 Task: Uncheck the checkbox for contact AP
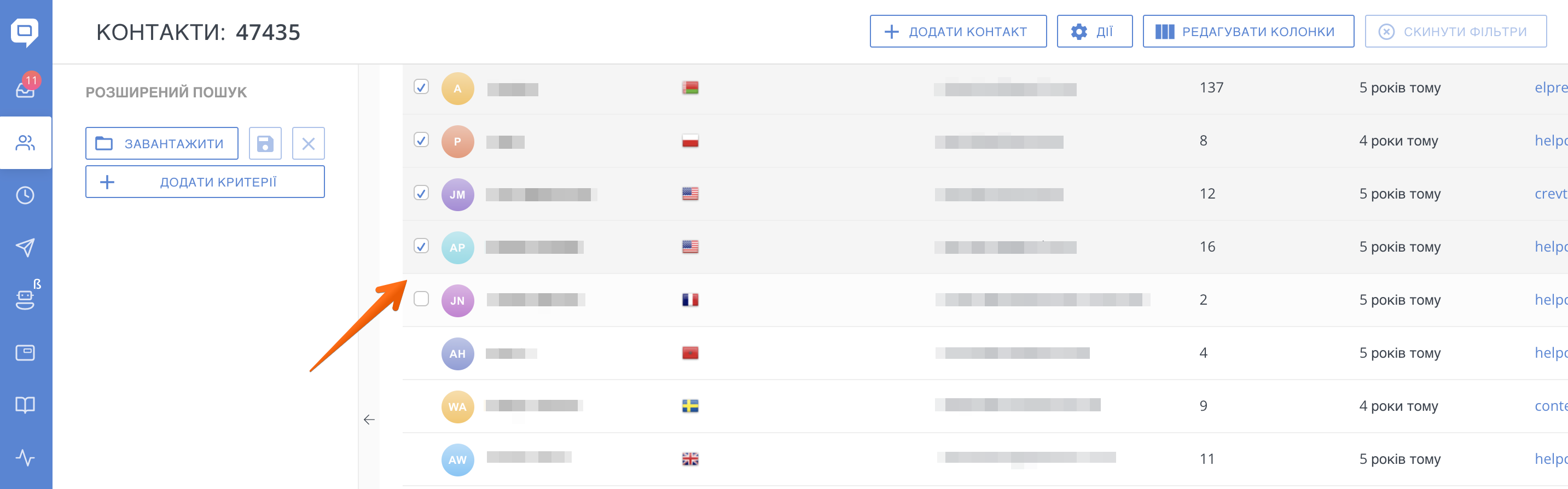pos(421,246)
